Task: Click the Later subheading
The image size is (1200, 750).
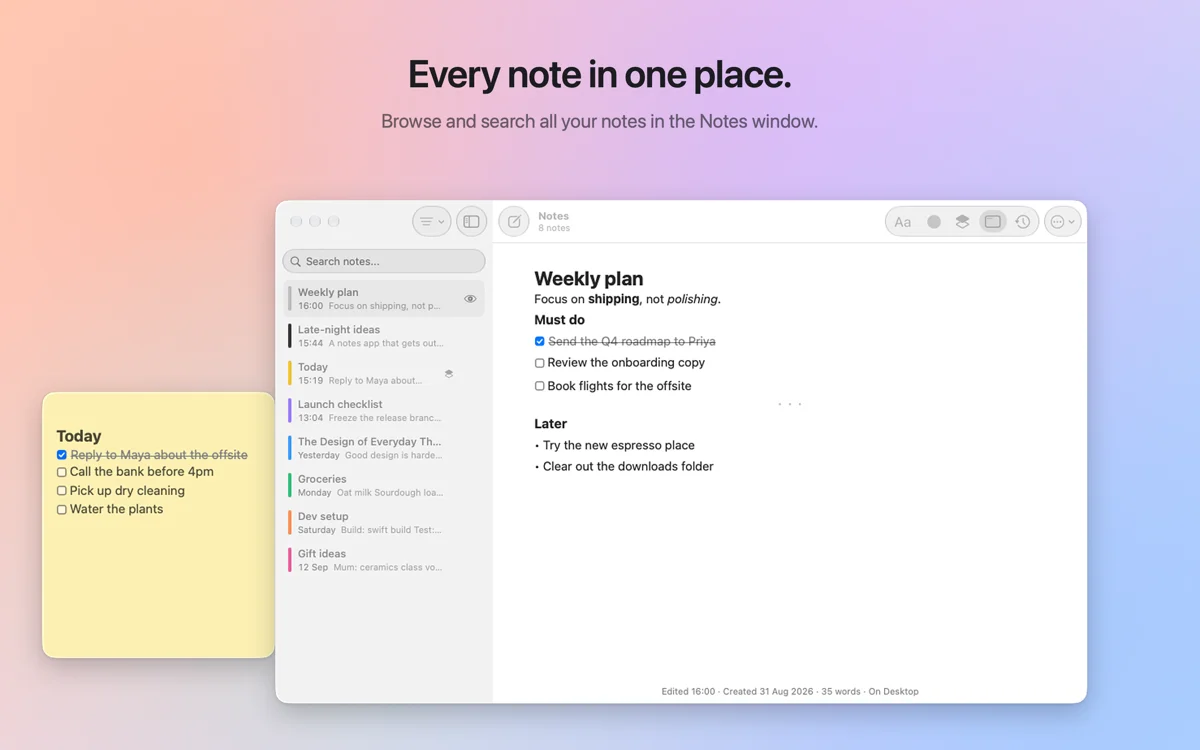Action: [551, 424]
